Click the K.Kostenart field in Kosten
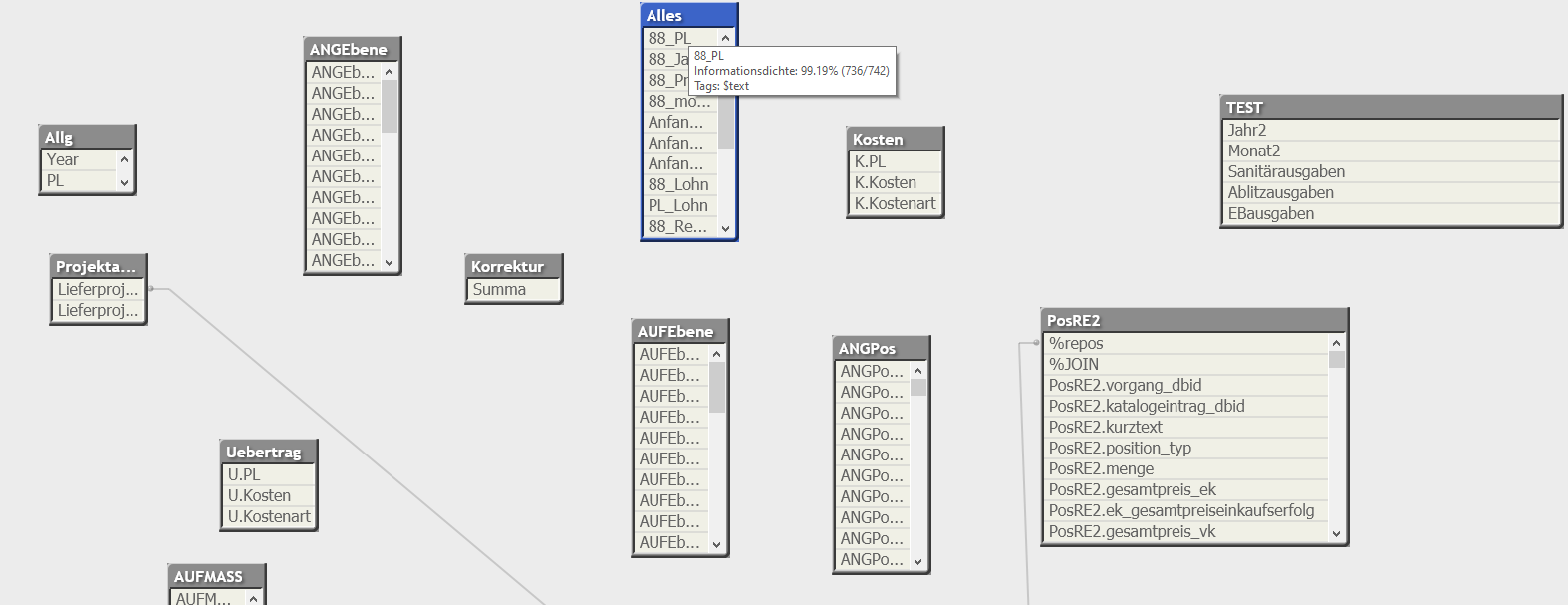The image size is (1568, 605). (894, 204)
